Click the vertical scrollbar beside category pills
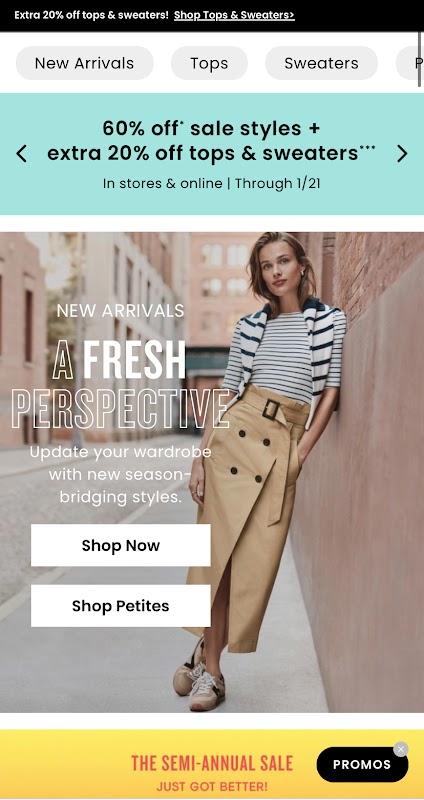The height and width of the screenshot is (800, 424). tap(419, 60)
